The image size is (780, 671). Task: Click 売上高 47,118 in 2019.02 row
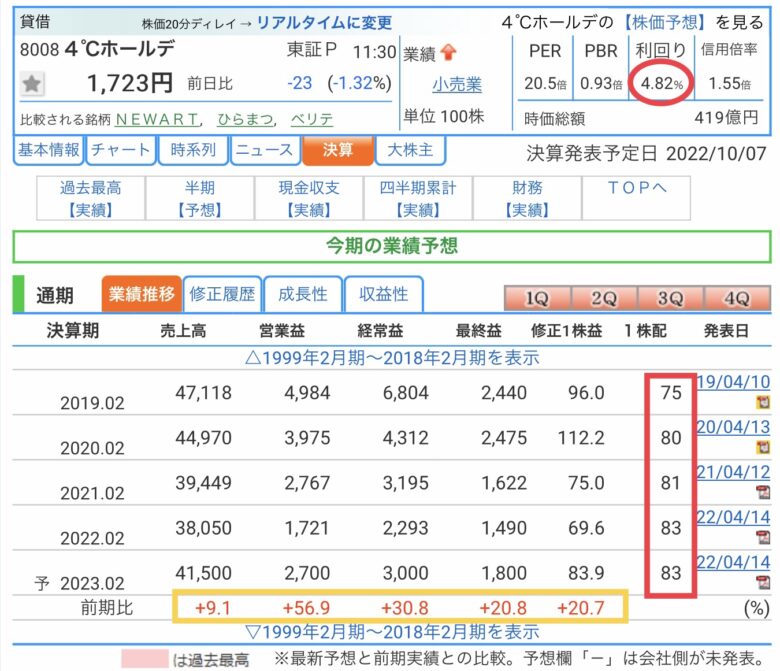pyautogui.click(x=203, y=393)
